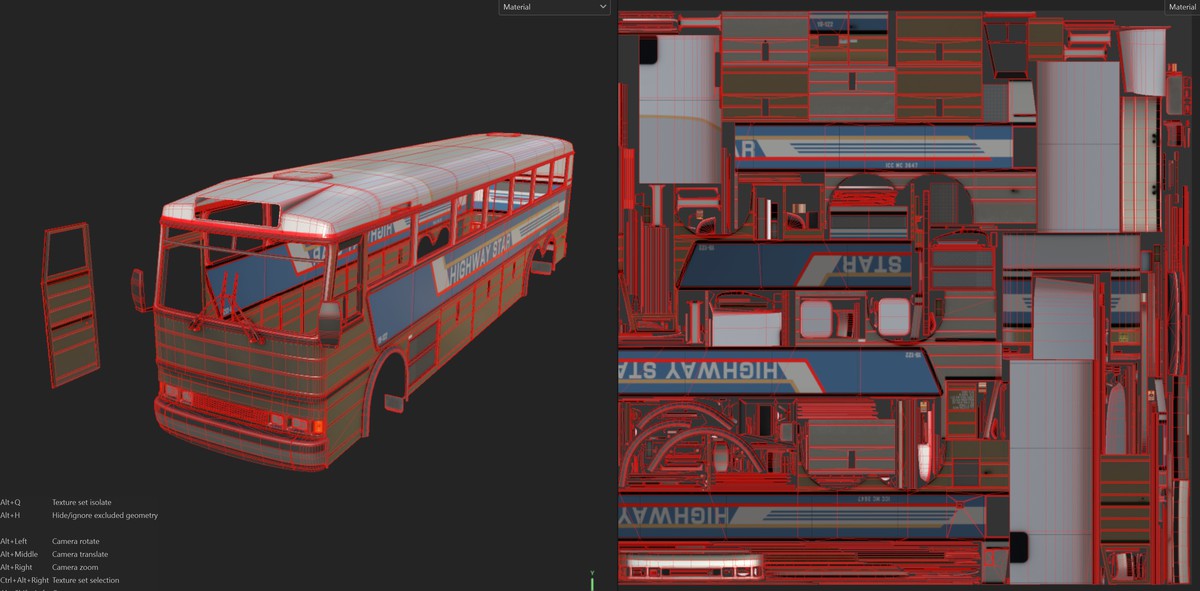Click the detached bus door mesh in the 3D viewport
Screen dimensions: 1200x591
(72, 303)
